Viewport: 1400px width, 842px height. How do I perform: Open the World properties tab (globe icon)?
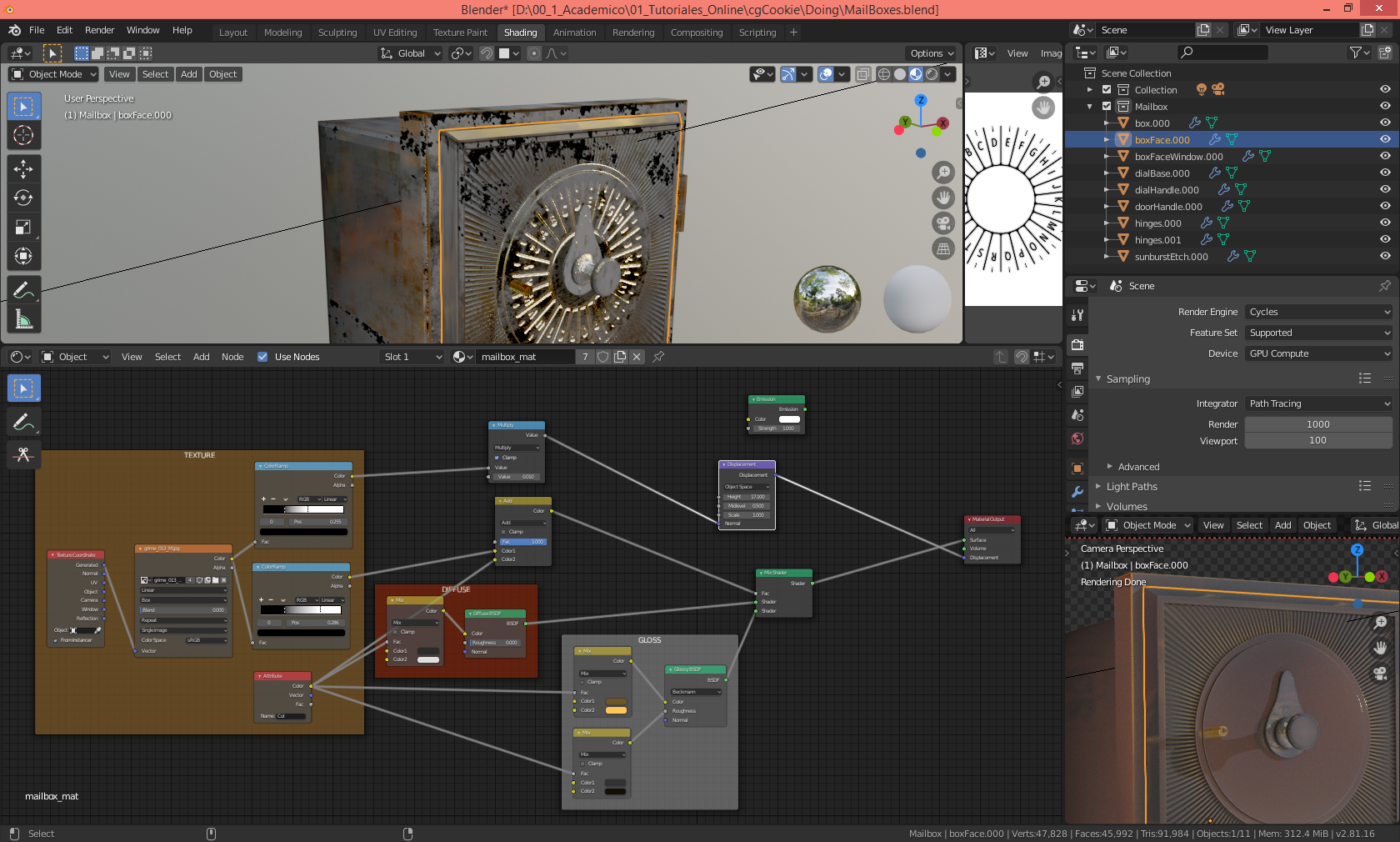pos(1077,439)
